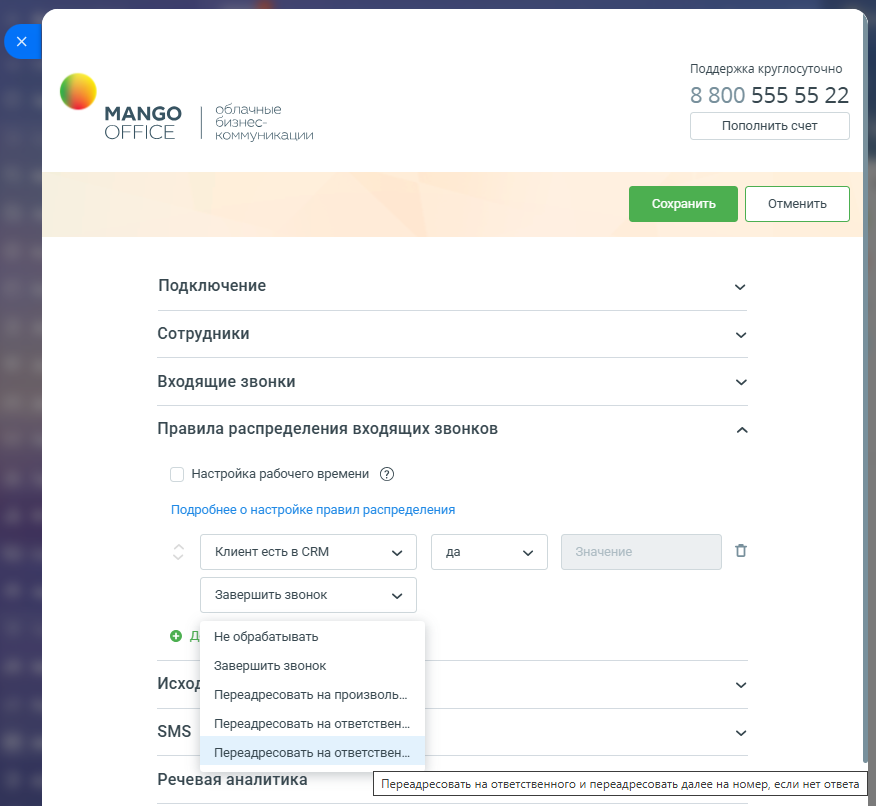Move rule down with the down arrow
This screenshot has height=806, width=876.
(x=178, y=557)
